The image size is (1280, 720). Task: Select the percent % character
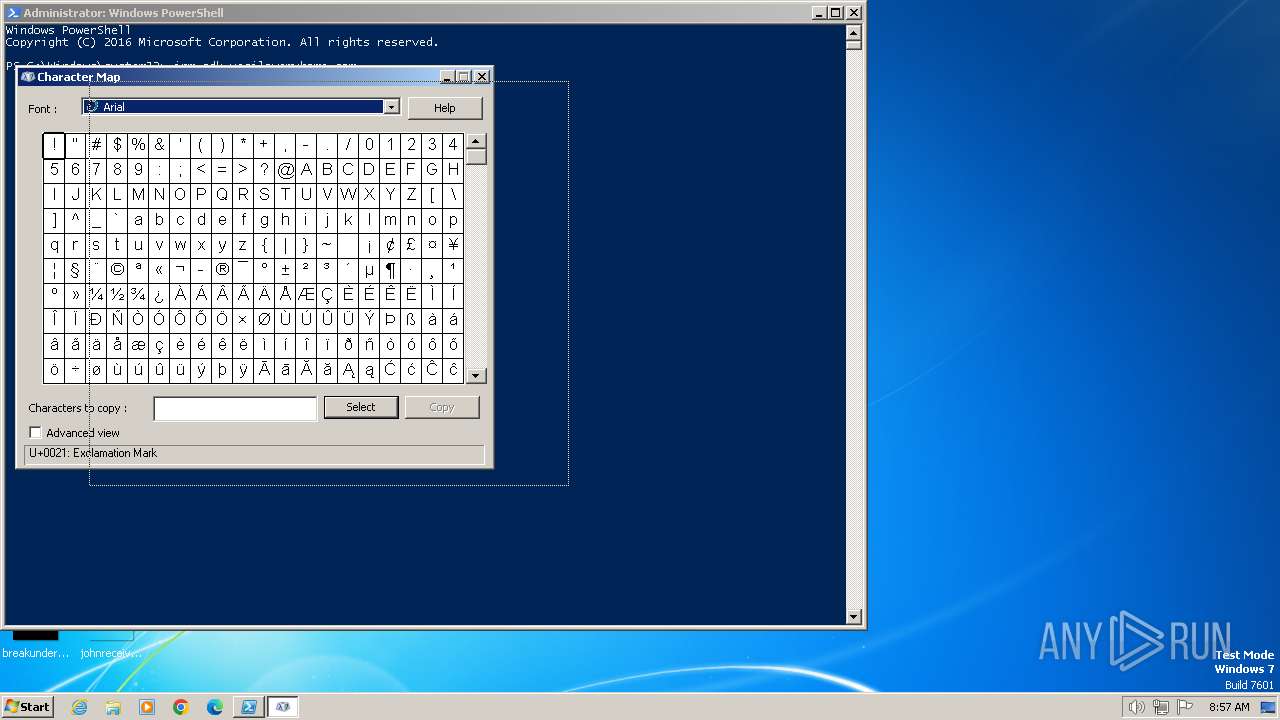tap(138, 145)
